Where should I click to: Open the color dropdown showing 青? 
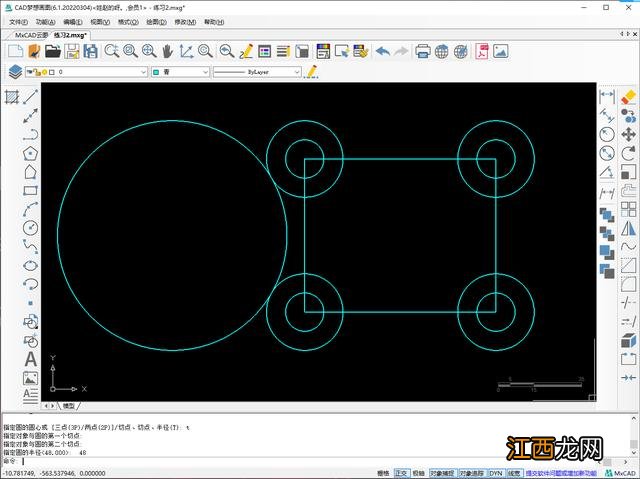tap(203, 72)
